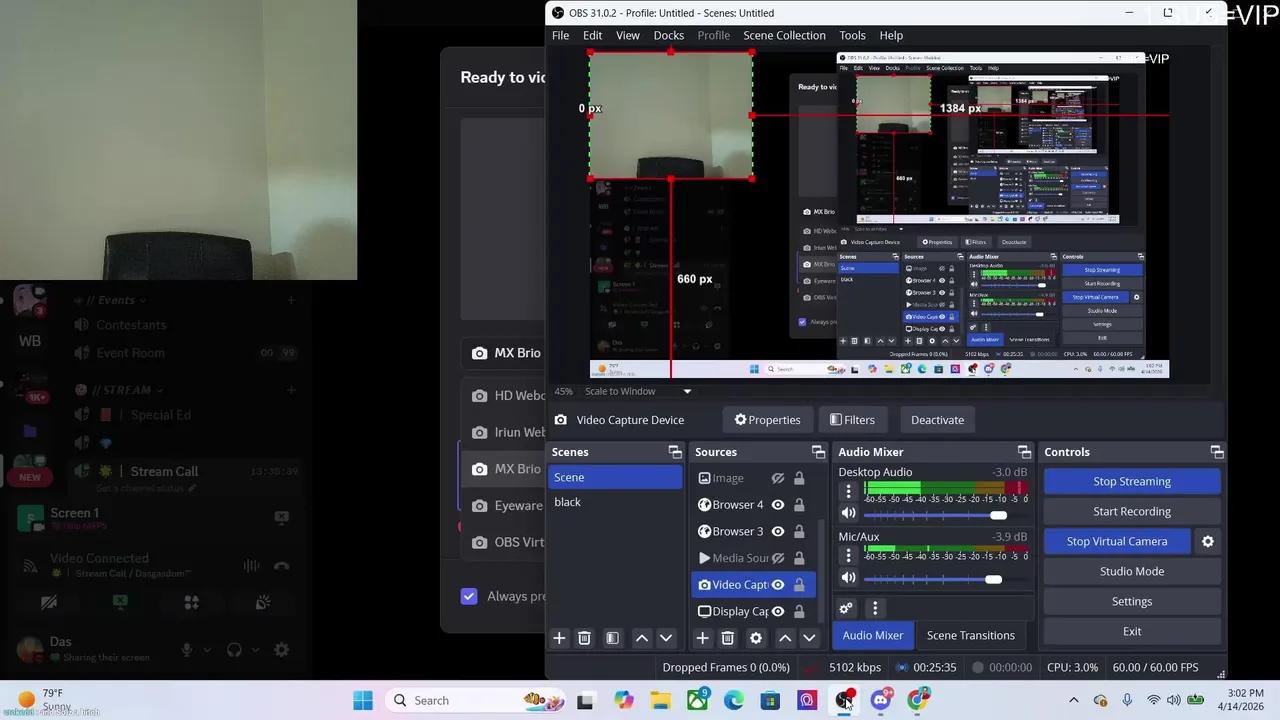Move scene up with arrow icon

(x=642, y=638)
